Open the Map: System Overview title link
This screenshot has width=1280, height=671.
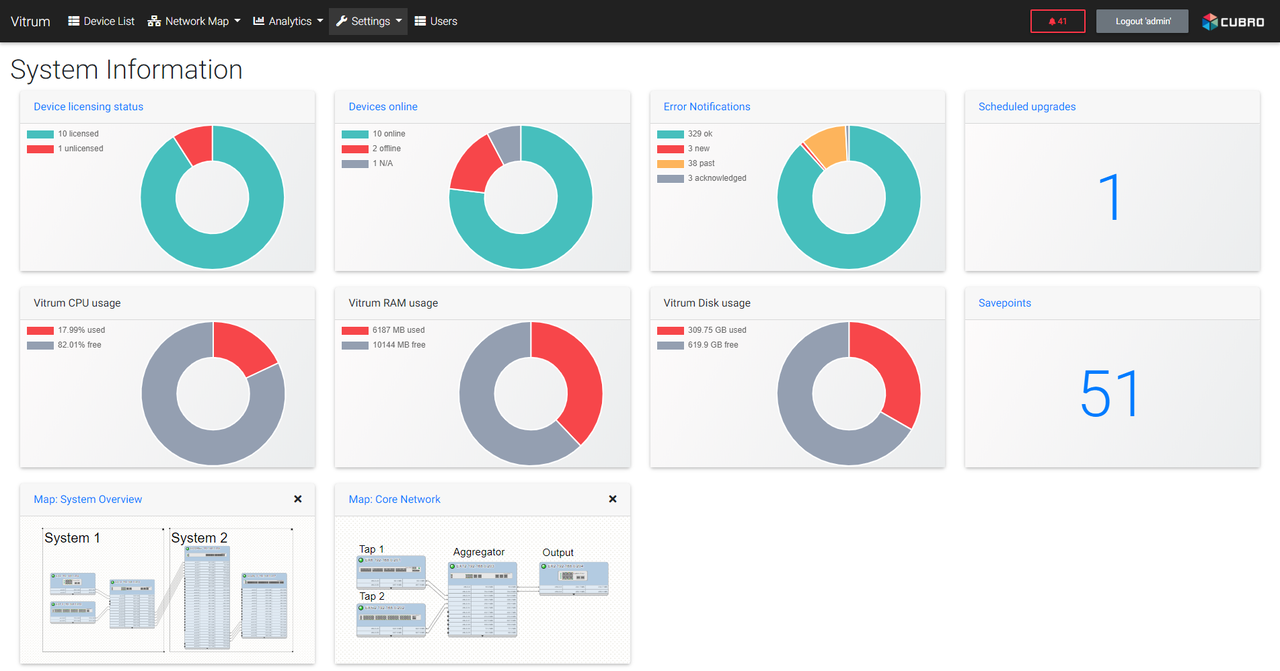pos(88,499)
